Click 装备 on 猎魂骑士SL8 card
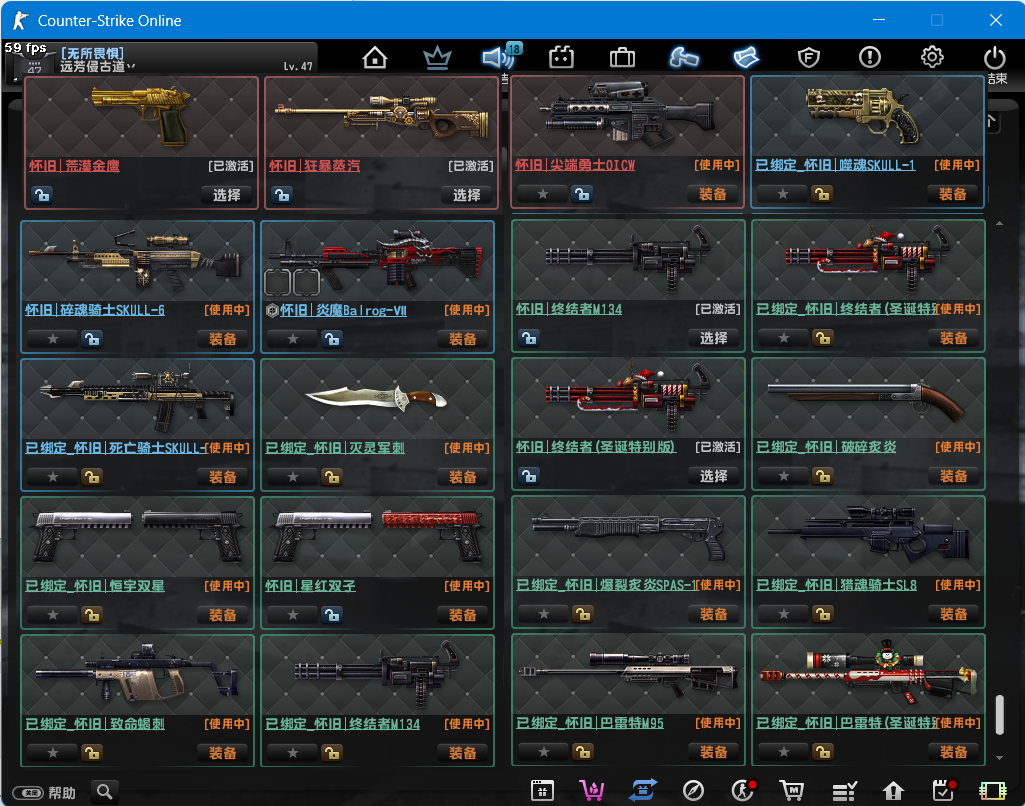 click(x=953, y=614)
